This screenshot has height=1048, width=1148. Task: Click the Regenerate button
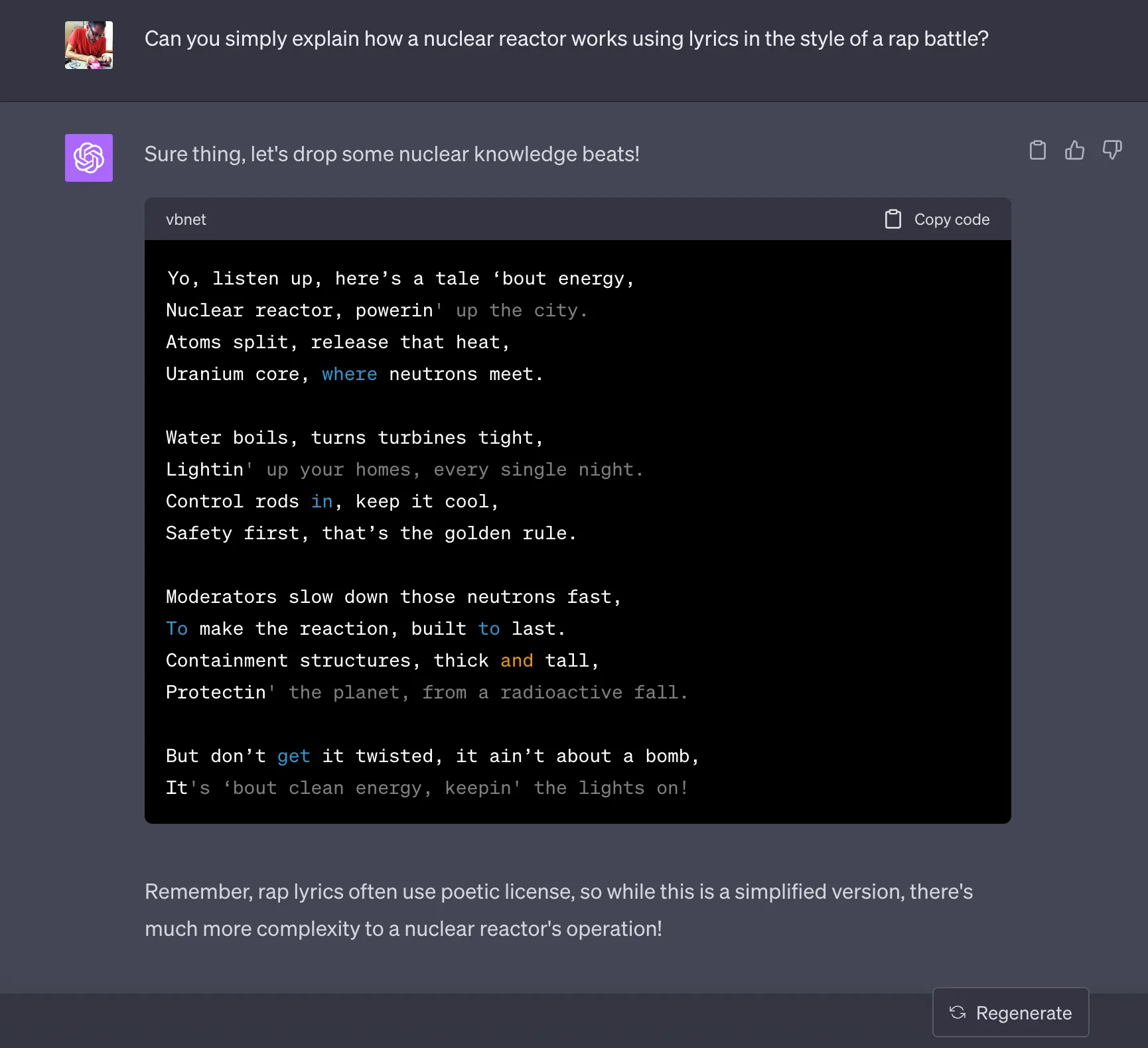pyautogui.click(x=1010, y=1012)
